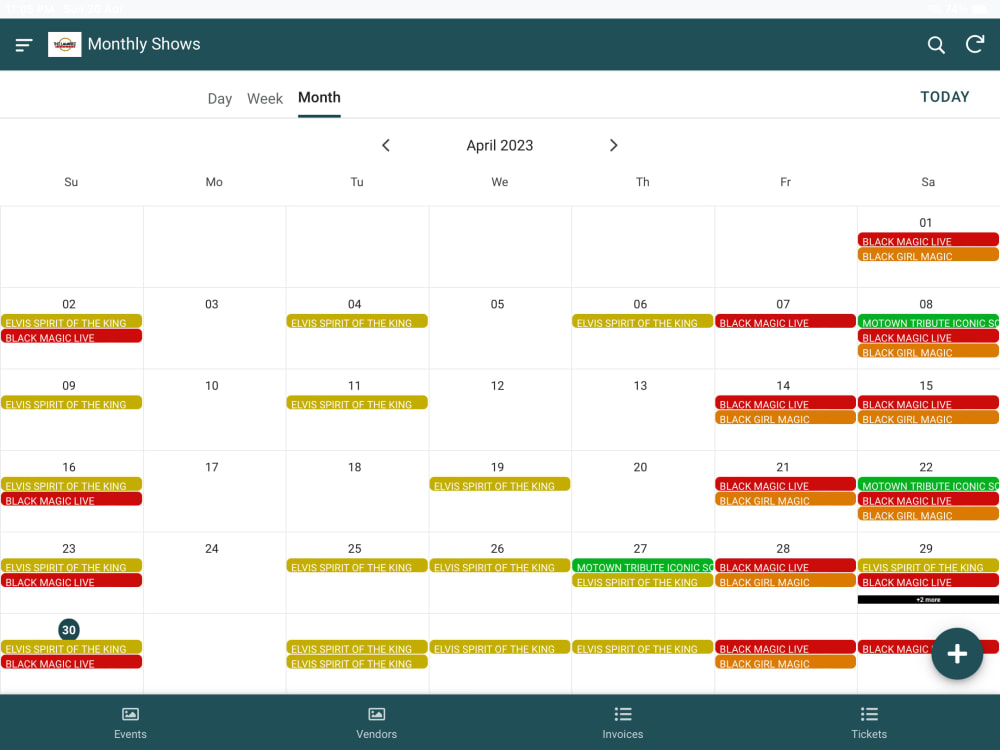Click the app logo next to Monthly Shows

64,44
